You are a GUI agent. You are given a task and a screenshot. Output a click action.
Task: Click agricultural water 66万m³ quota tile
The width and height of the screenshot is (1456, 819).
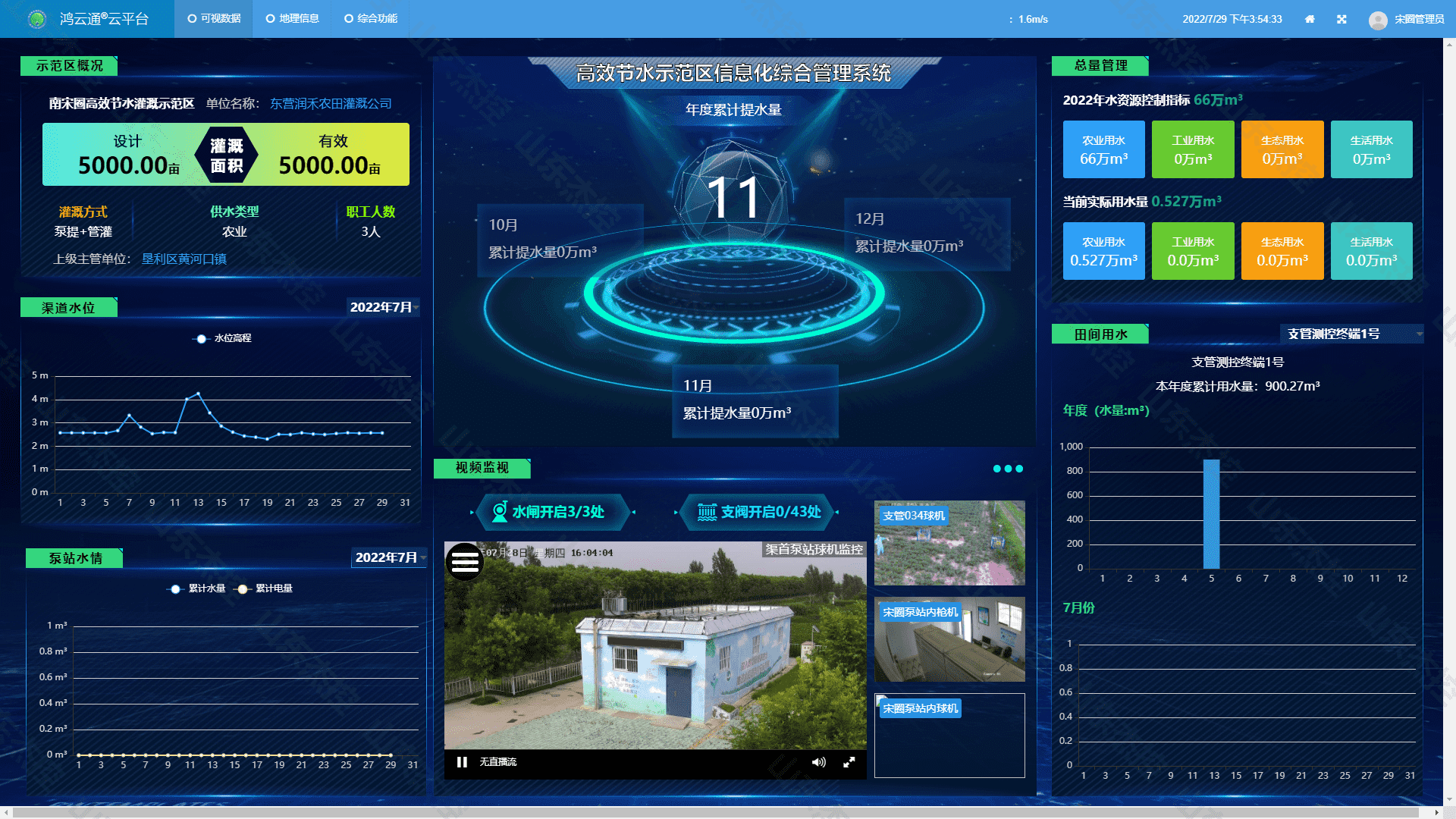[x=1103, y=149]
